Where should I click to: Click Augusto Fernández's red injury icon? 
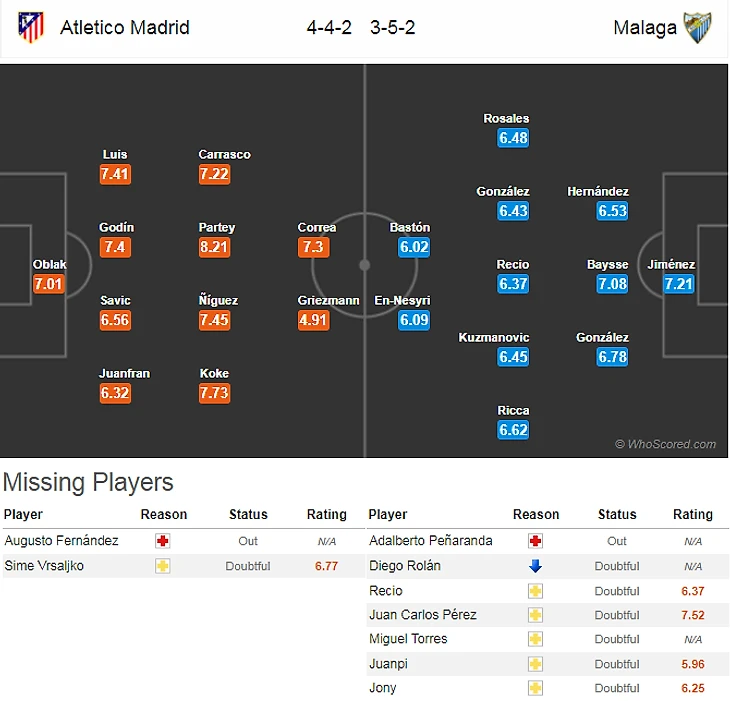pos(163,541)
